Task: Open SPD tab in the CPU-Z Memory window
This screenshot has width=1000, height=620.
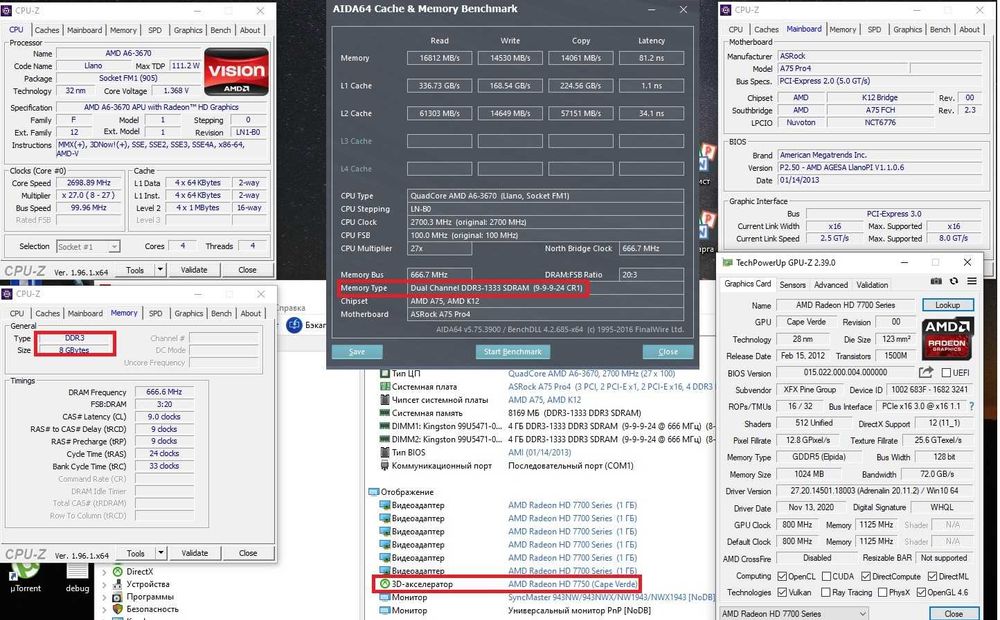Action: 156,313
